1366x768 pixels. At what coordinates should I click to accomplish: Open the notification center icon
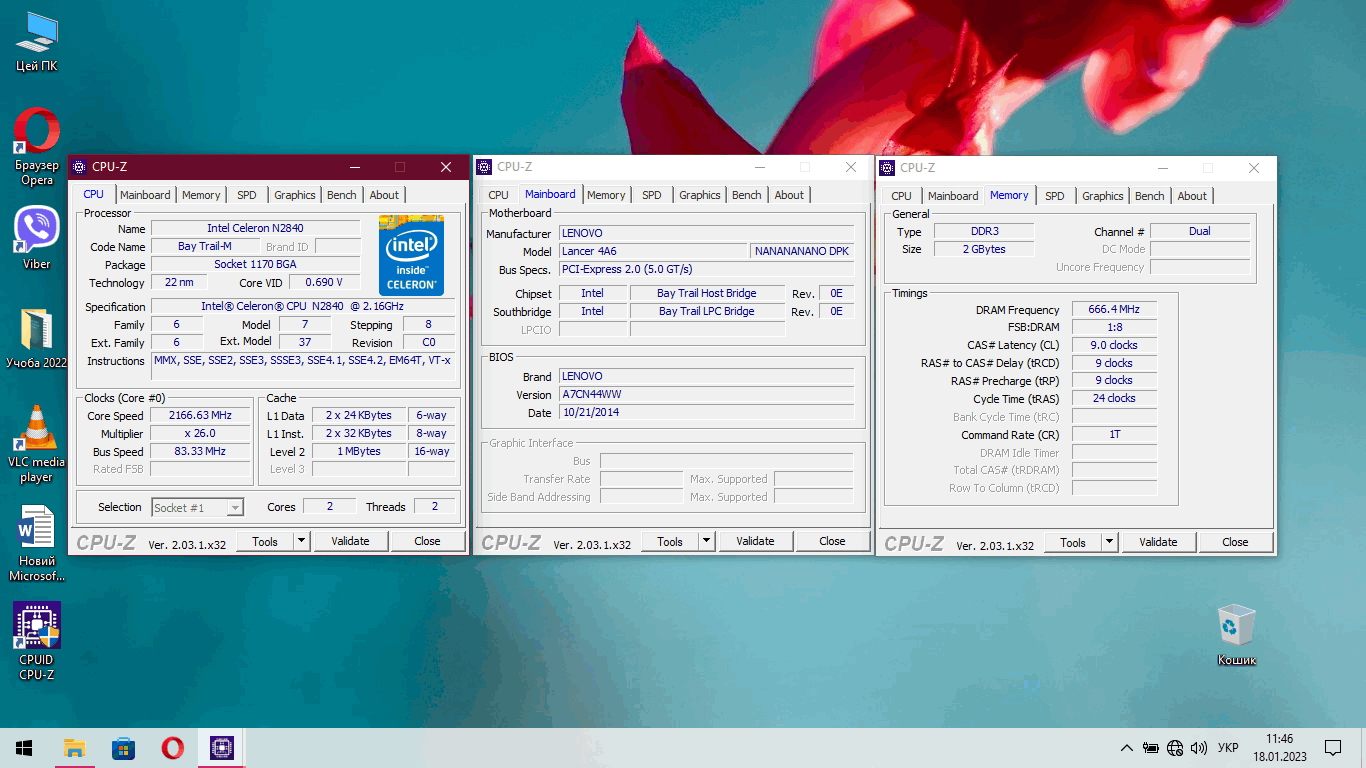[x=1333, y=748]
